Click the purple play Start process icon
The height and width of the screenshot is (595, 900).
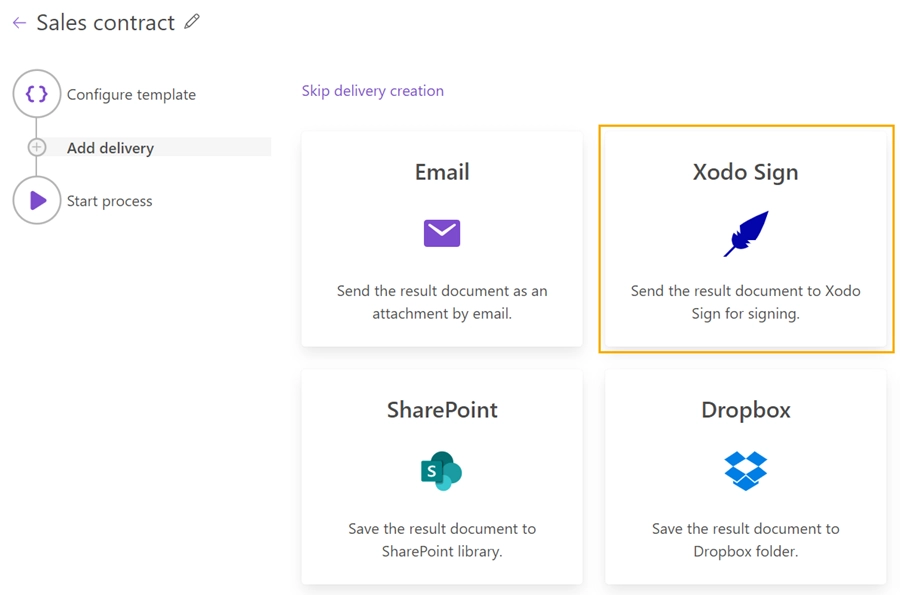coord(37,200)
